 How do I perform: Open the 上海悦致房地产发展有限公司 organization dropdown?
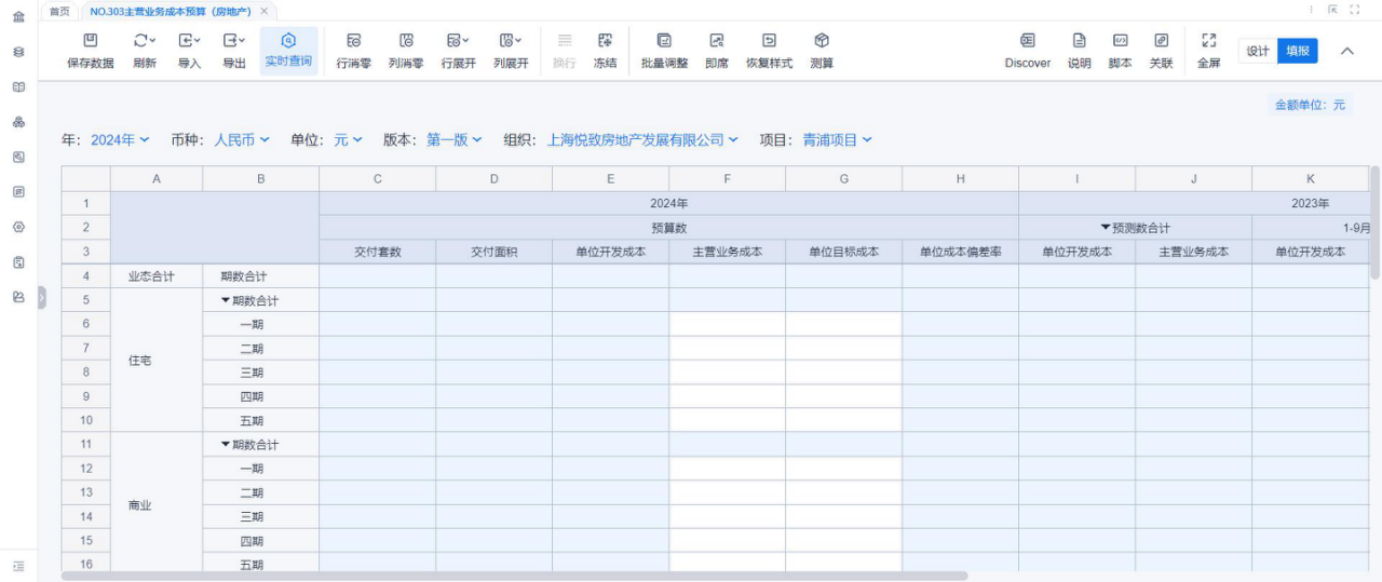pyautogui.click(x=643, y=140)
